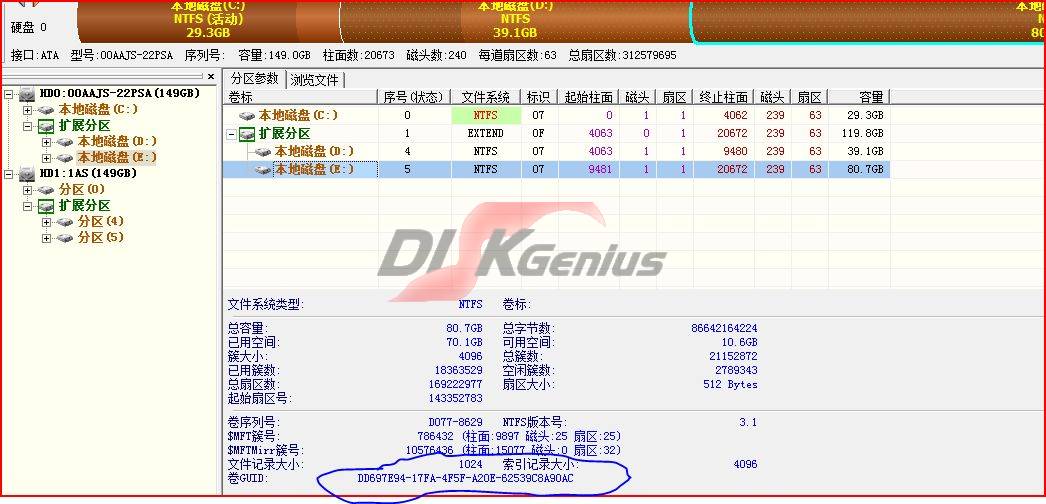Select the 分区(4) label in the tree
The image size is (1046, 504).
click(x=101, y=221)
